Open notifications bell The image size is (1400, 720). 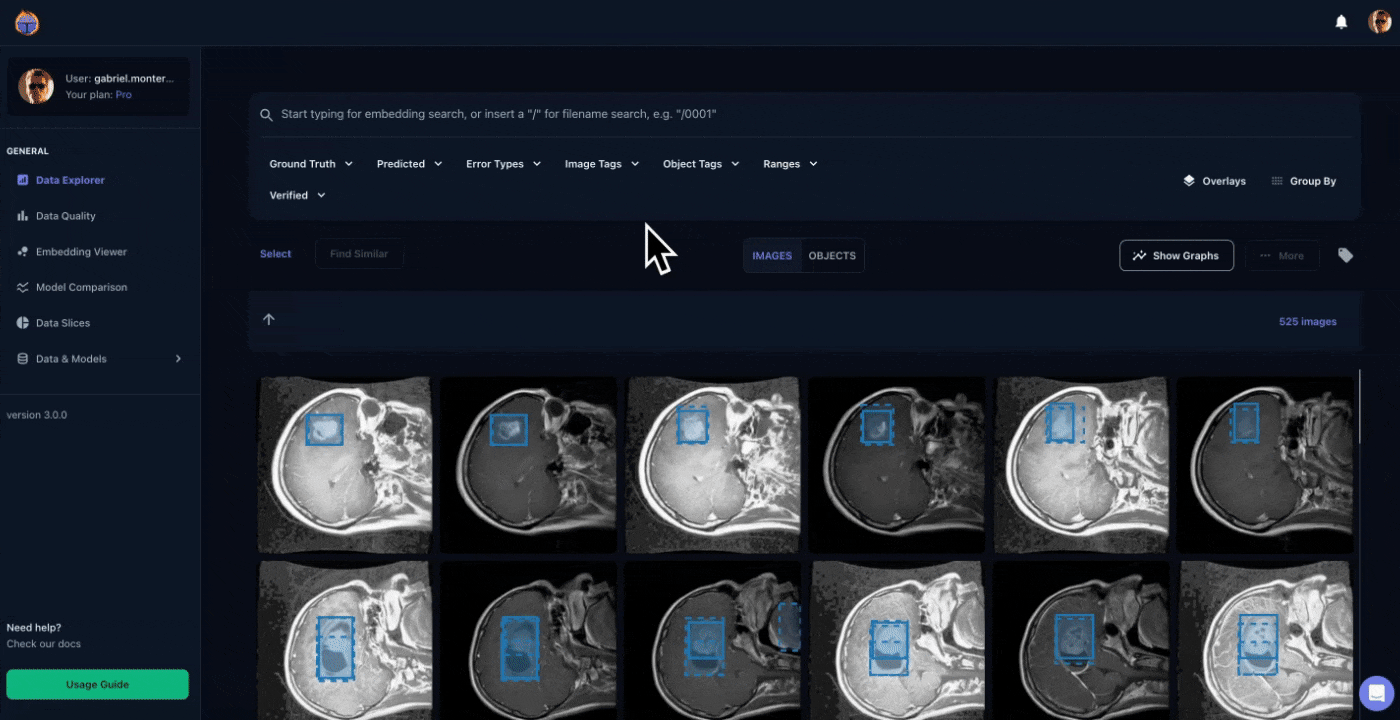click(1342, 22)
